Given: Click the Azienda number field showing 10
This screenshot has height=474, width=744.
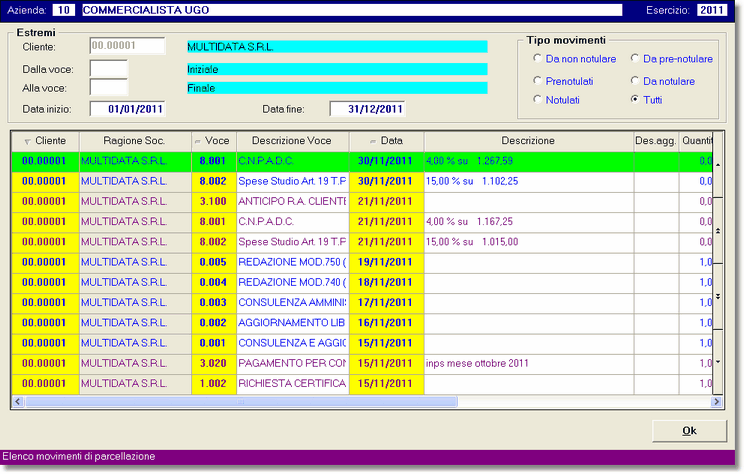Looking at the screenshot, I should 64,10.
